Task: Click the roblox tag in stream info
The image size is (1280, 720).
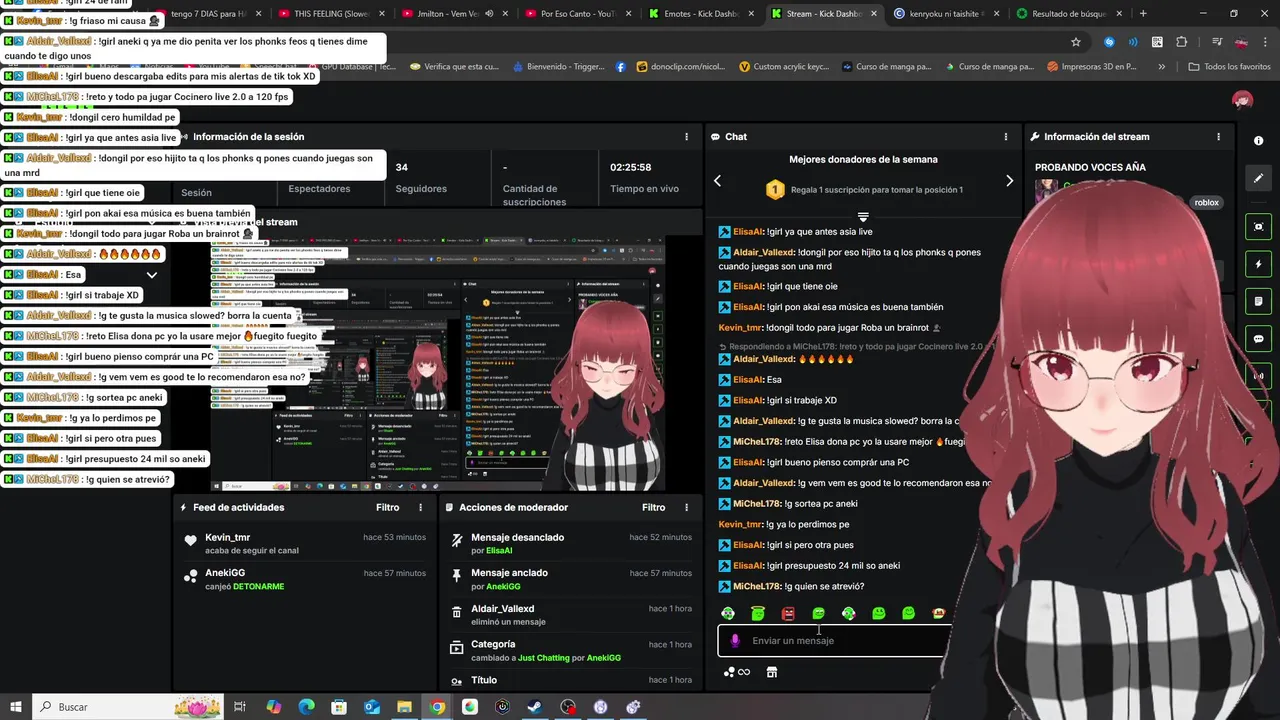Action: pos(1207,203)
